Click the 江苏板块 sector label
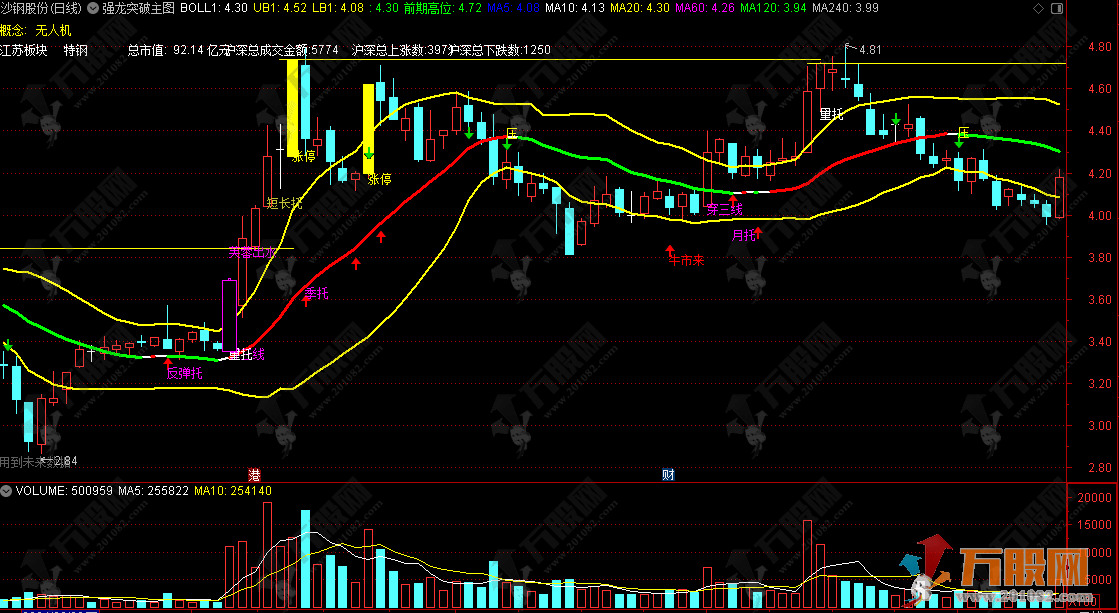 [24, 51]
